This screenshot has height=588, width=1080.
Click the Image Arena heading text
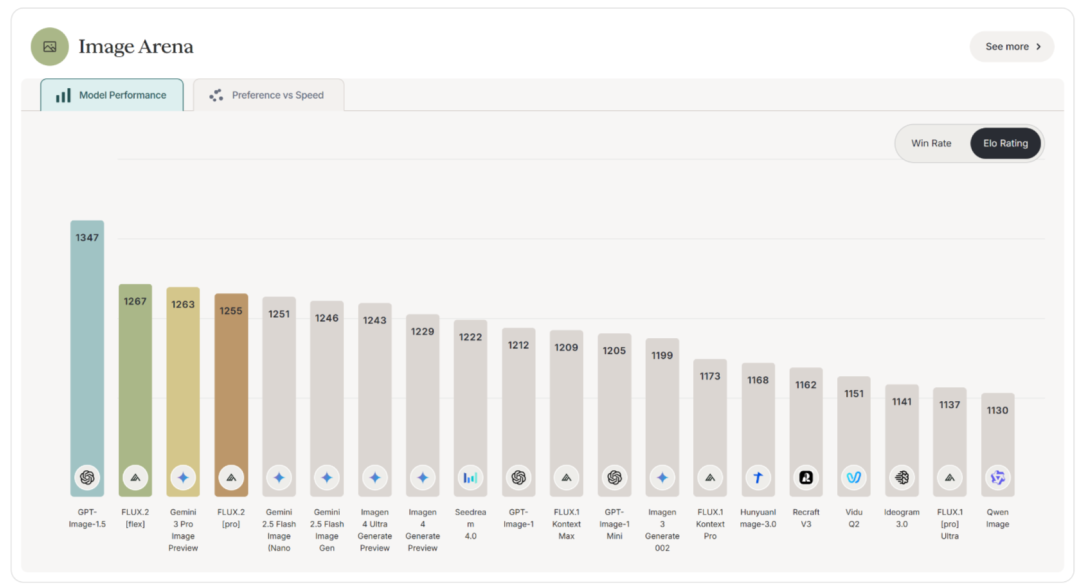click(x=136, y=46)
